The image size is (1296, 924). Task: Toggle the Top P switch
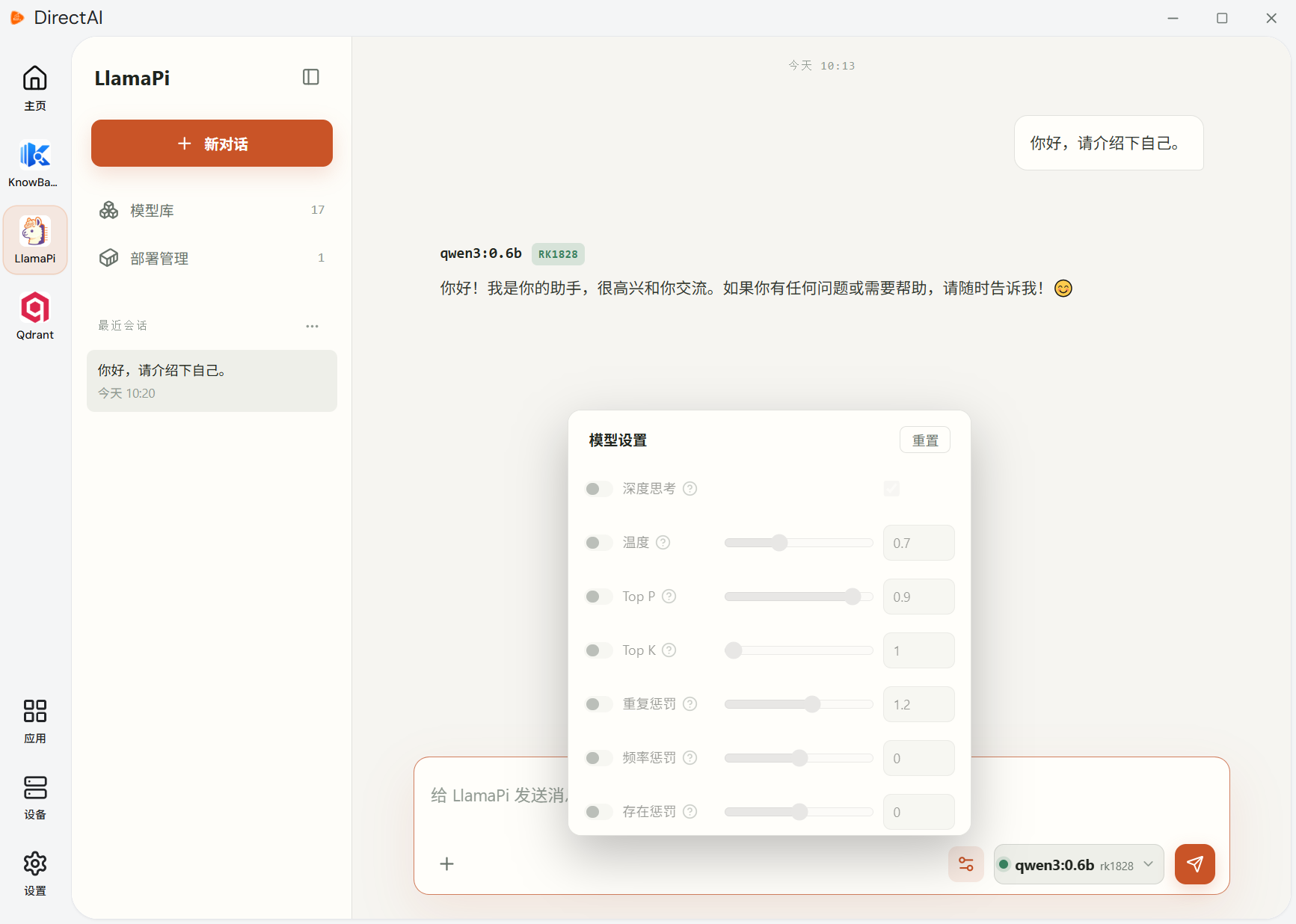(599, 597)
